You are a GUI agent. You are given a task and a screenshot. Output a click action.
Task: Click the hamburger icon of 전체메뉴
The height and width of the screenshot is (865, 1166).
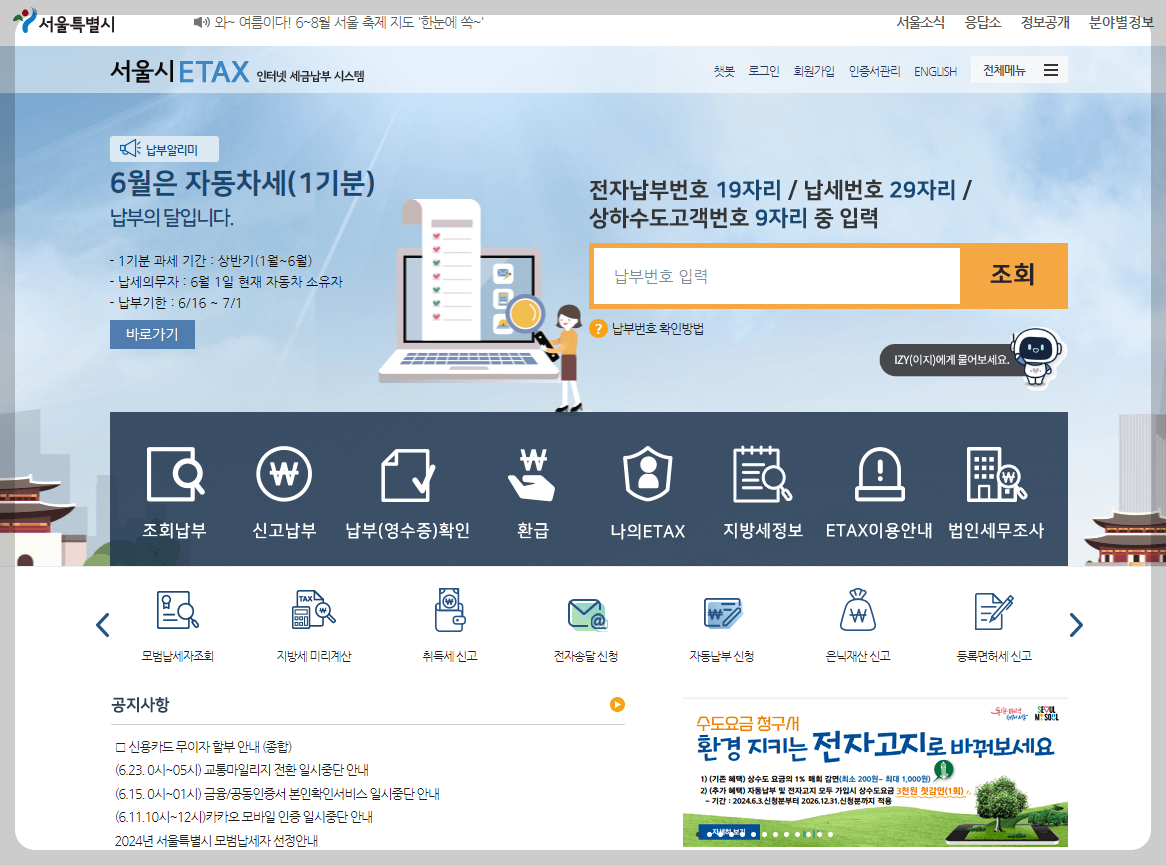coord(1051,70)
